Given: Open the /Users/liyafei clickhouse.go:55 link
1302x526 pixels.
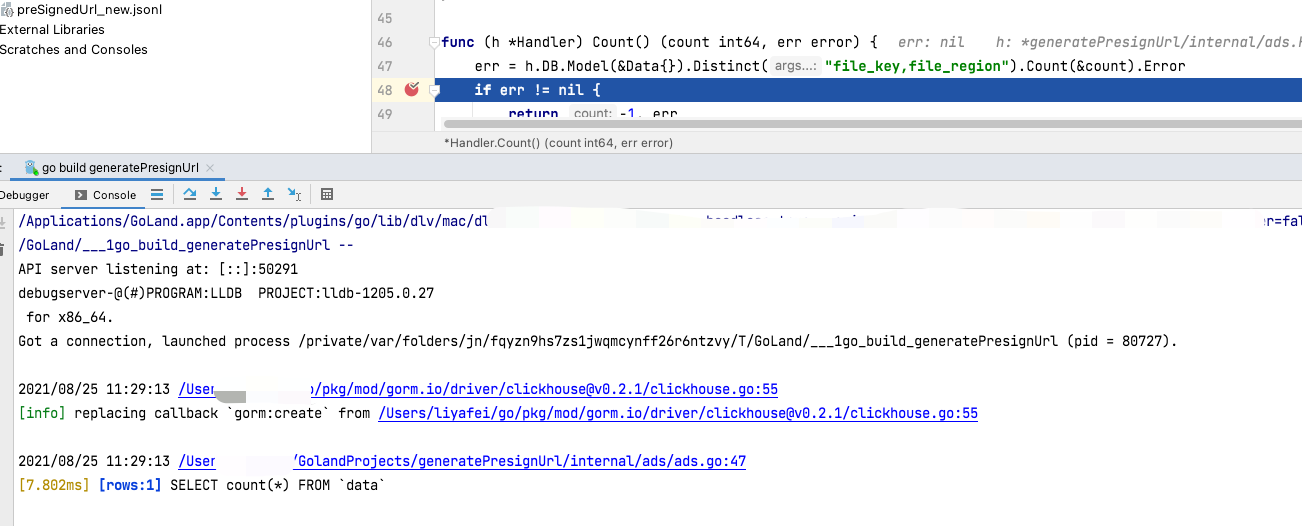Looking at the screenshot, I should [678, 413].
